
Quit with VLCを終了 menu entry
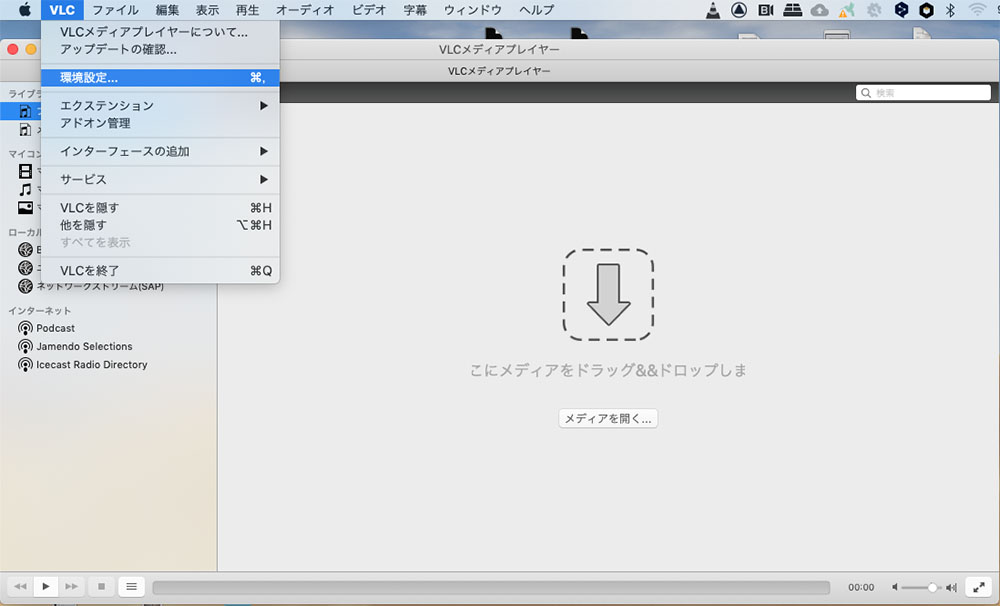(160, 270)
